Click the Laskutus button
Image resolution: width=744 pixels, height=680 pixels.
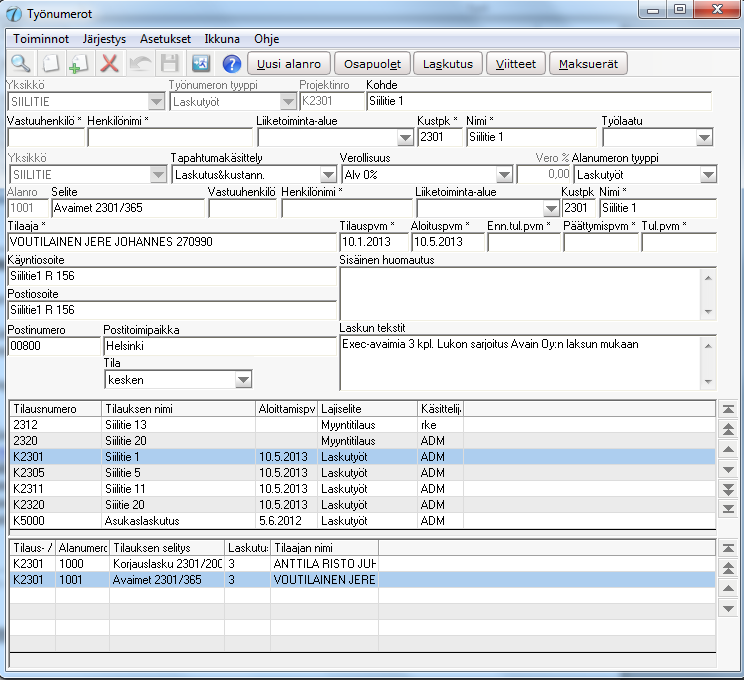pos(447,64)
